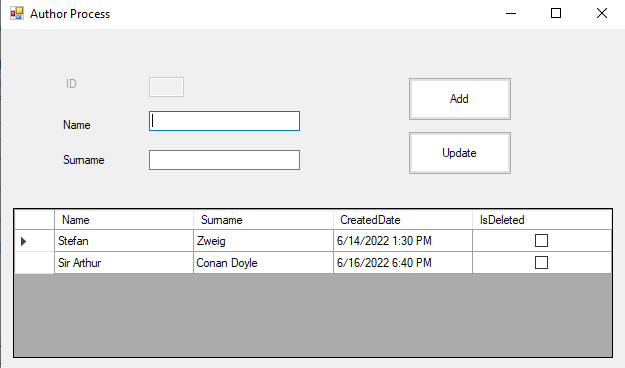Click the cell containing "Conan Doyle"
The height and width of the screenshot is (368, 625).
(x=263, y=263)
